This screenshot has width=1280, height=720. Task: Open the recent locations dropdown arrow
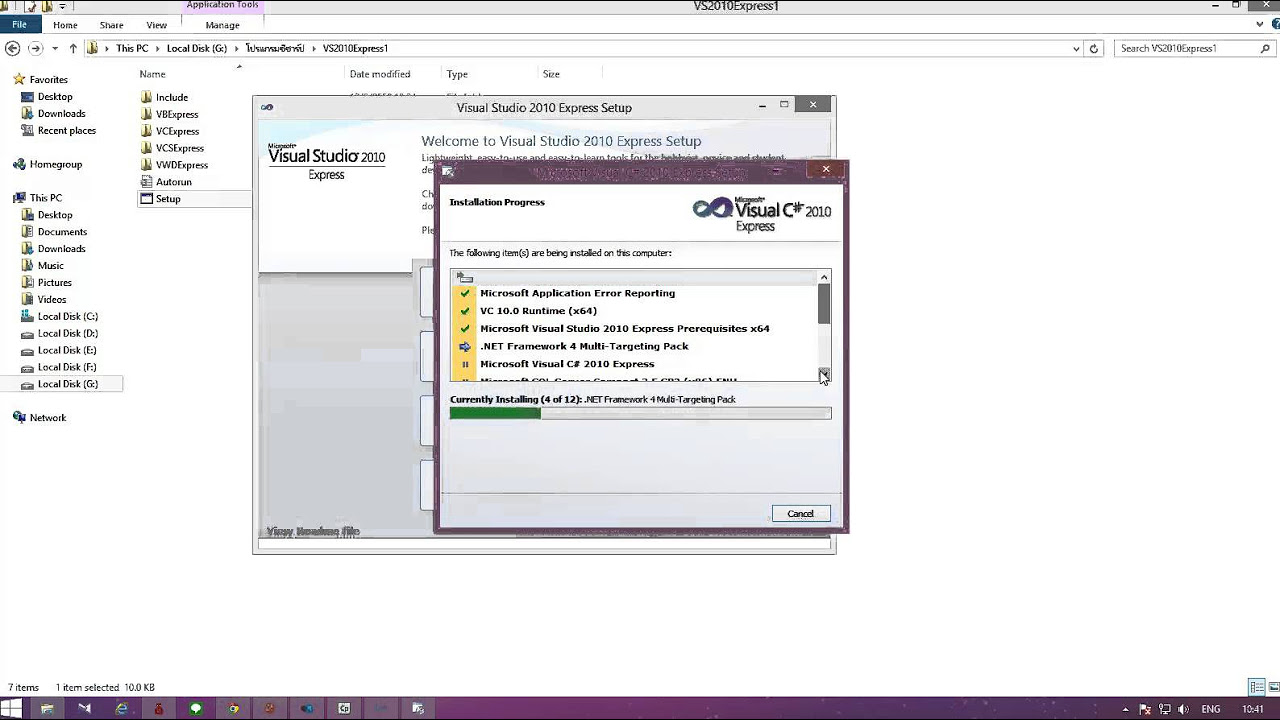point(55,48)
